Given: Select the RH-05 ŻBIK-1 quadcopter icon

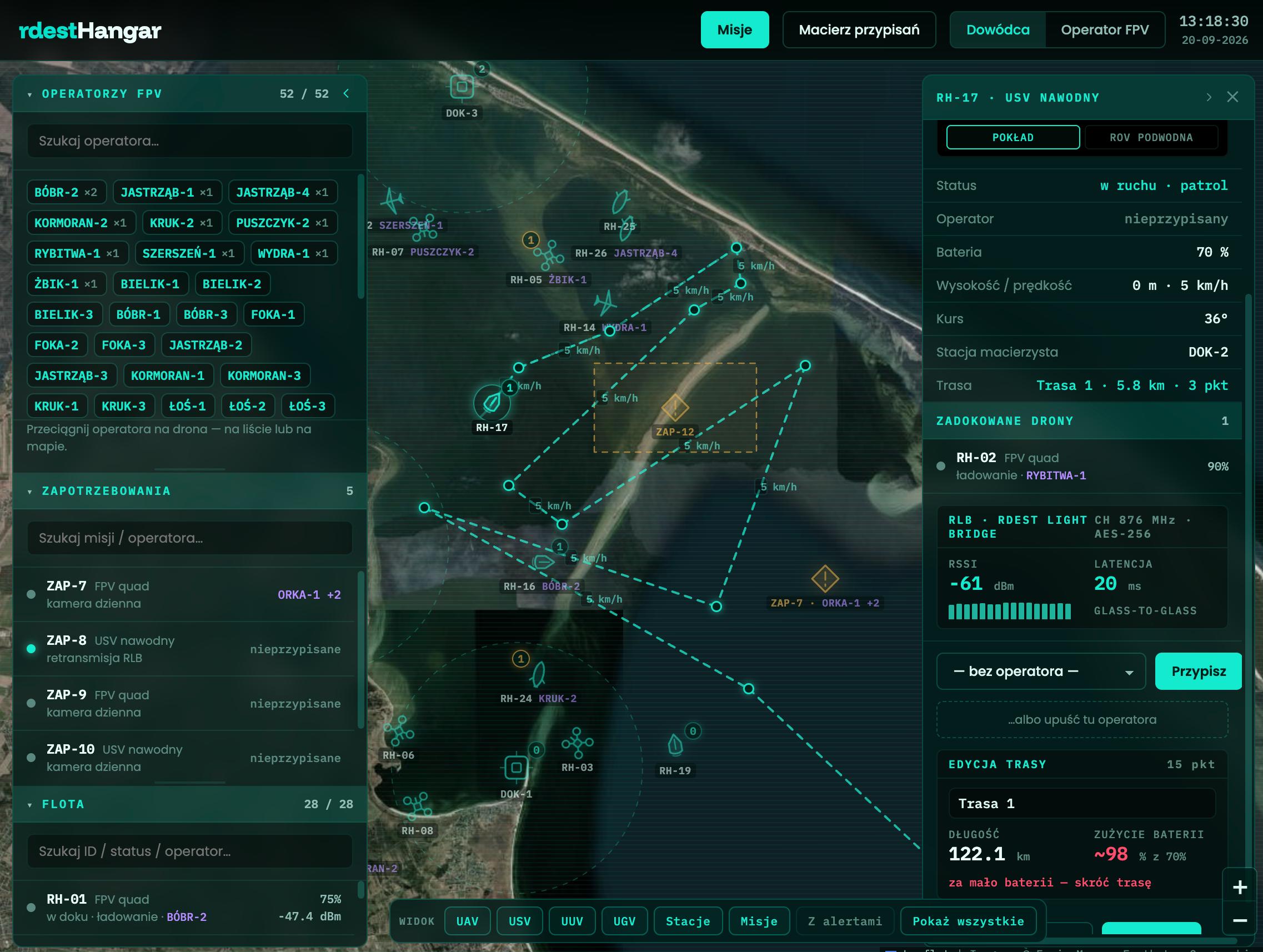Looking at the screenshot, I should point(549,255).
